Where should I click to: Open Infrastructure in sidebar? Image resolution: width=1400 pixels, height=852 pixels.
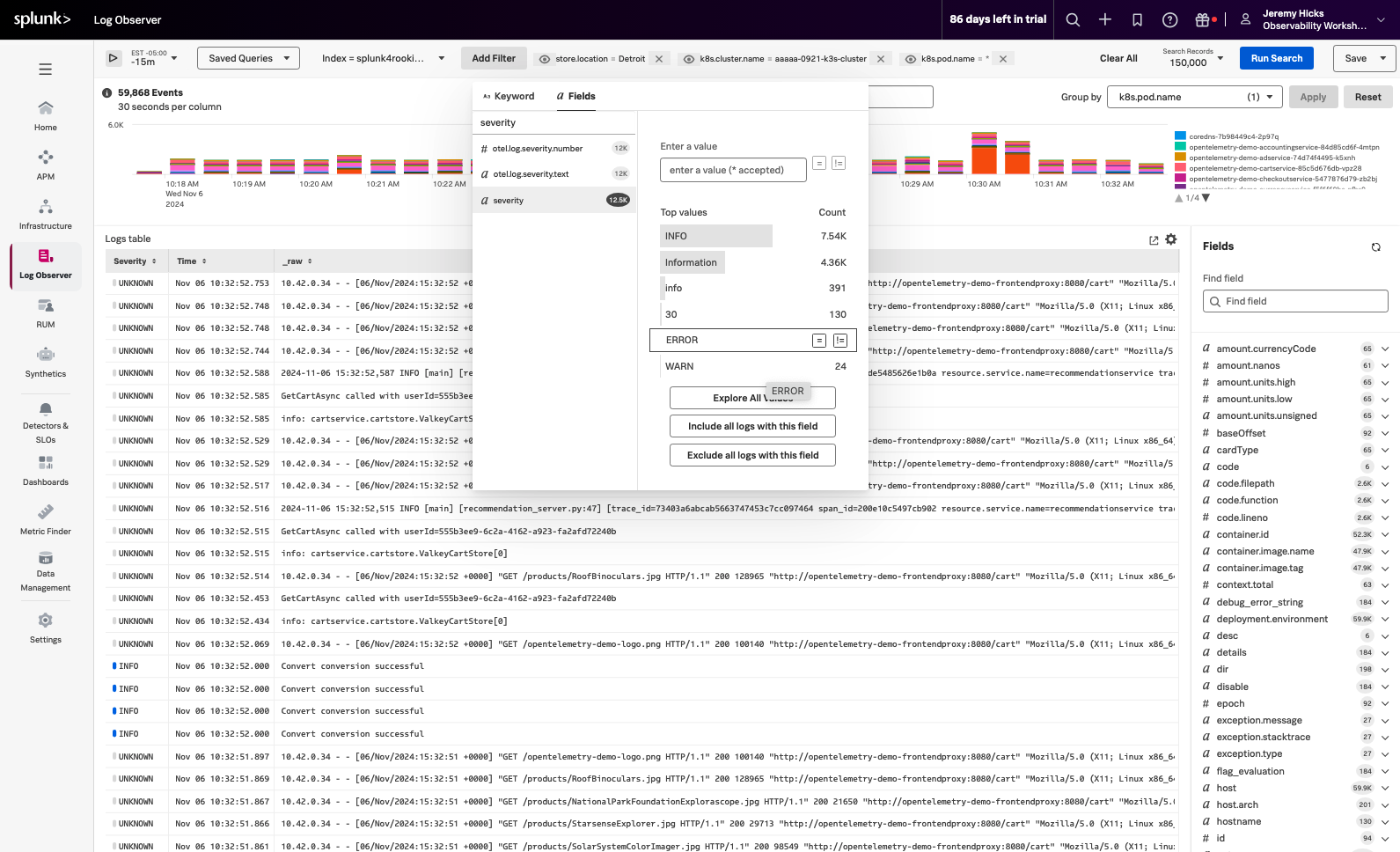click(46, 215)
